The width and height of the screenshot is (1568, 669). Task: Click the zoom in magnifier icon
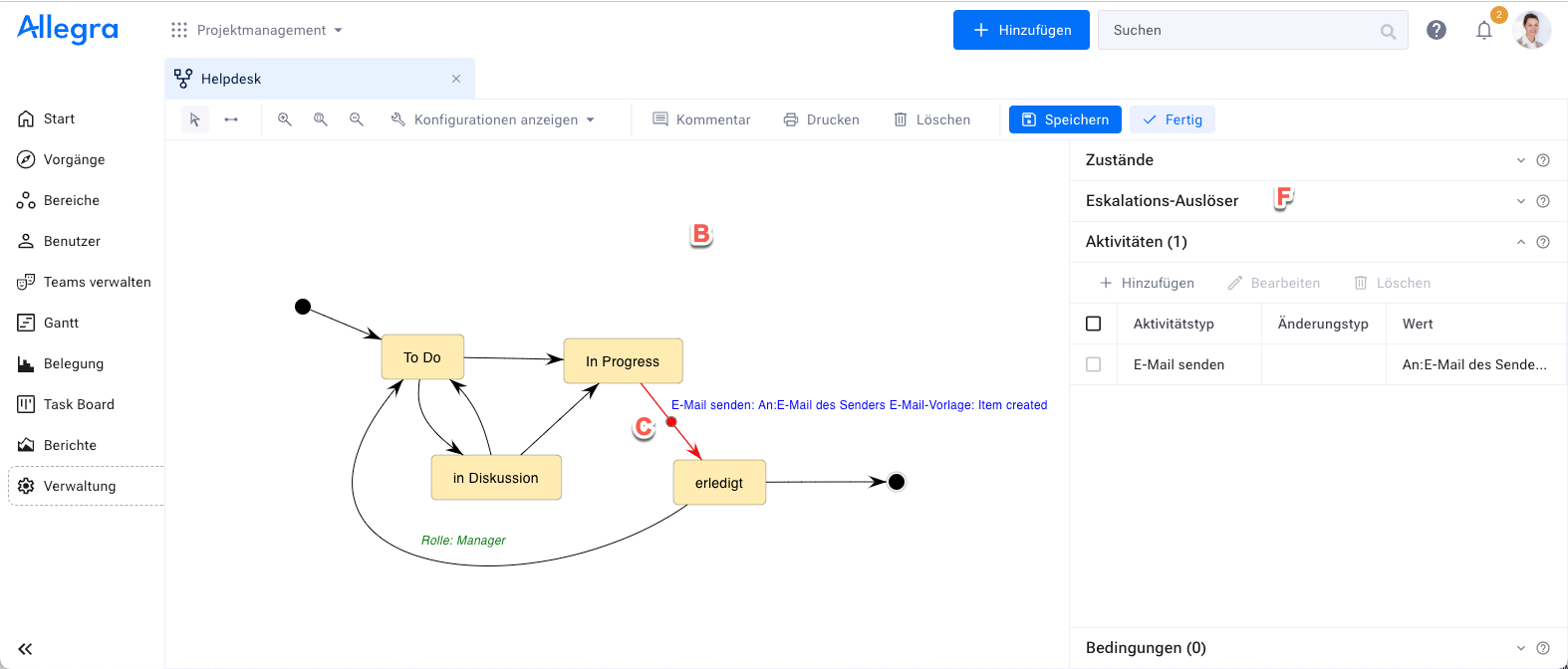point(285,119)
